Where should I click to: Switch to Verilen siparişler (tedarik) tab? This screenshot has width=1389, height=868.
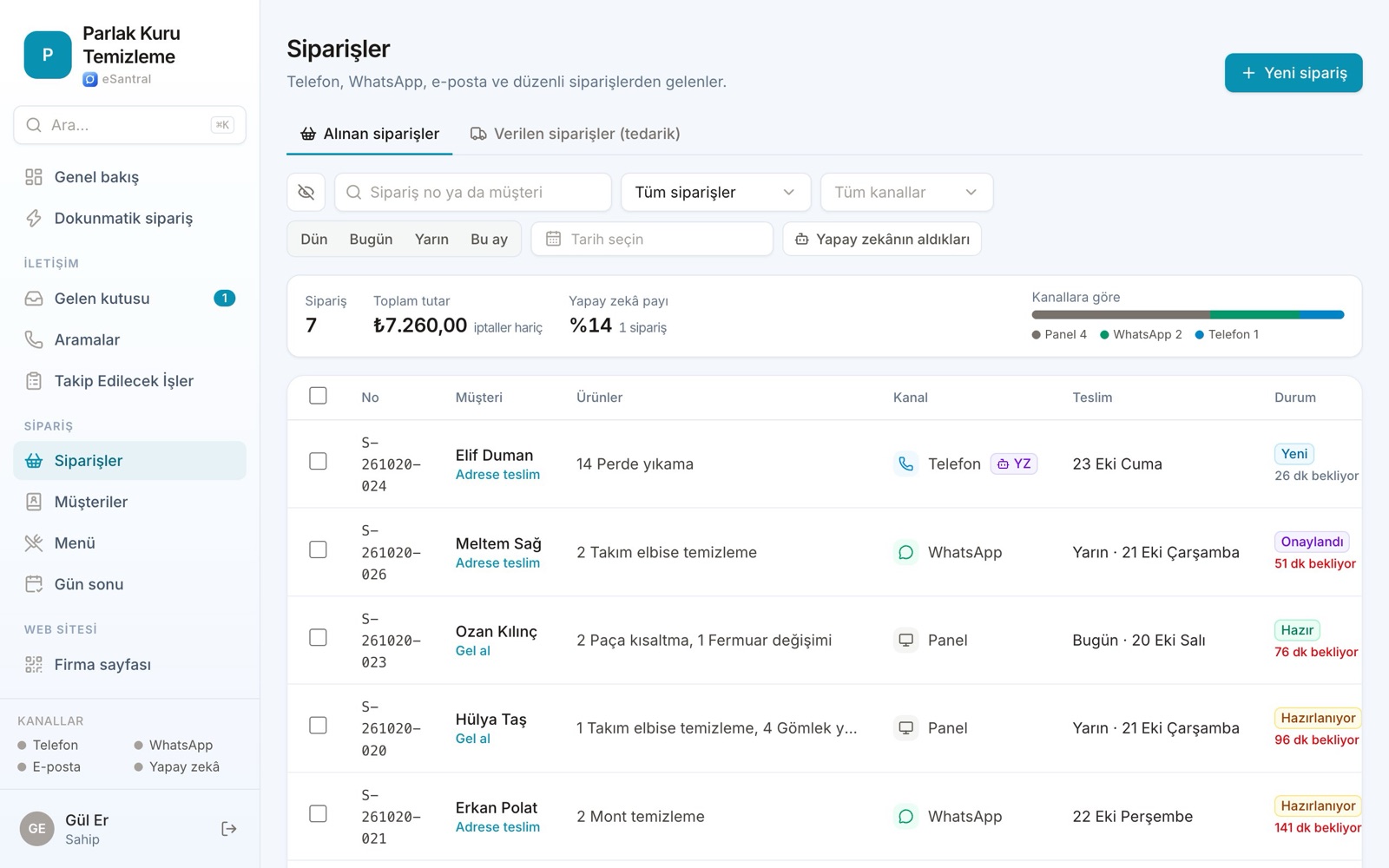(575, 134)
